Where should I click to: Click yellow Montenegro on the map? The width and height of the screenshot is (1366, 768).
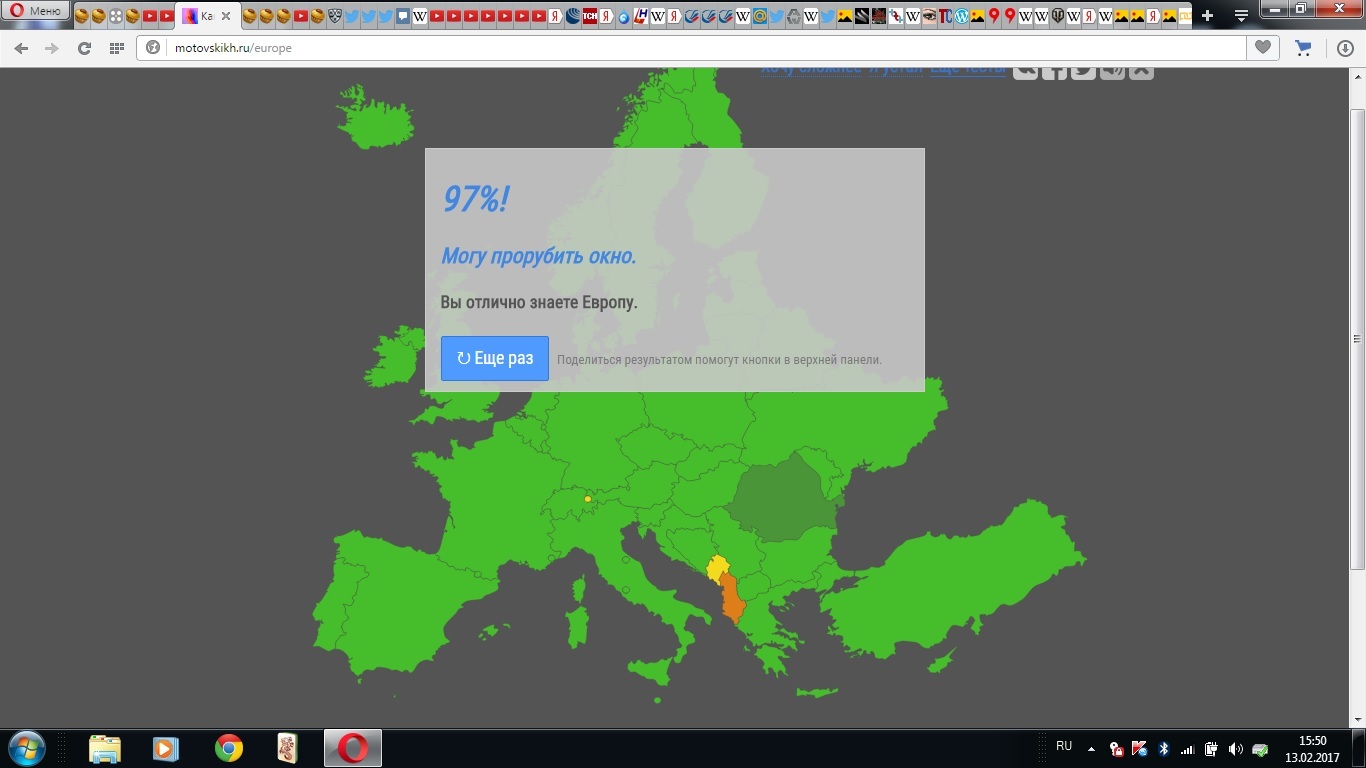717,567
